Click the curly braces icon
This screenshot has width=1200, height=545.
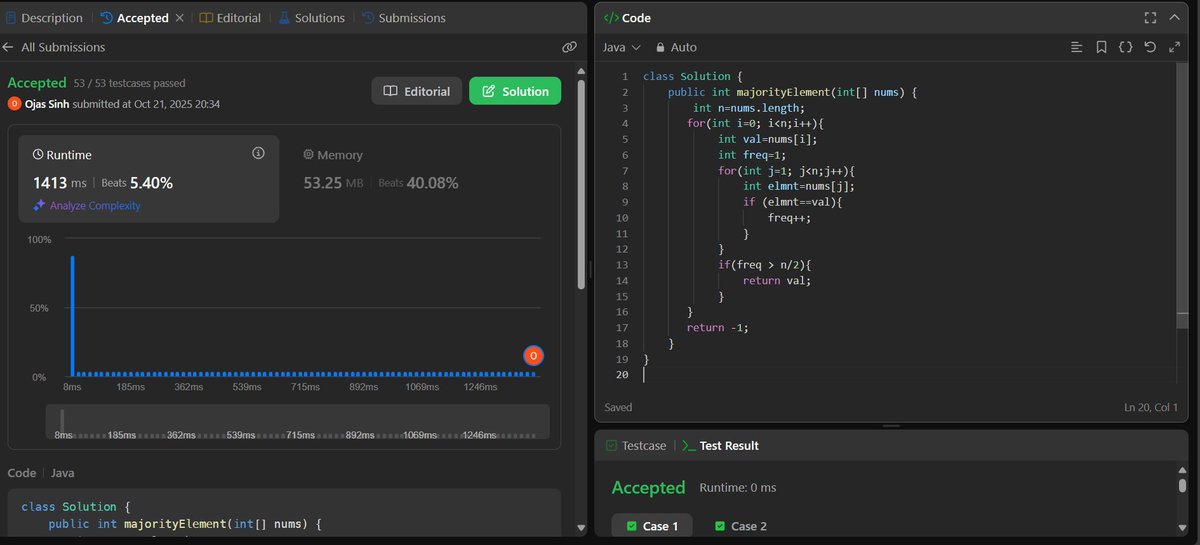1125,47
